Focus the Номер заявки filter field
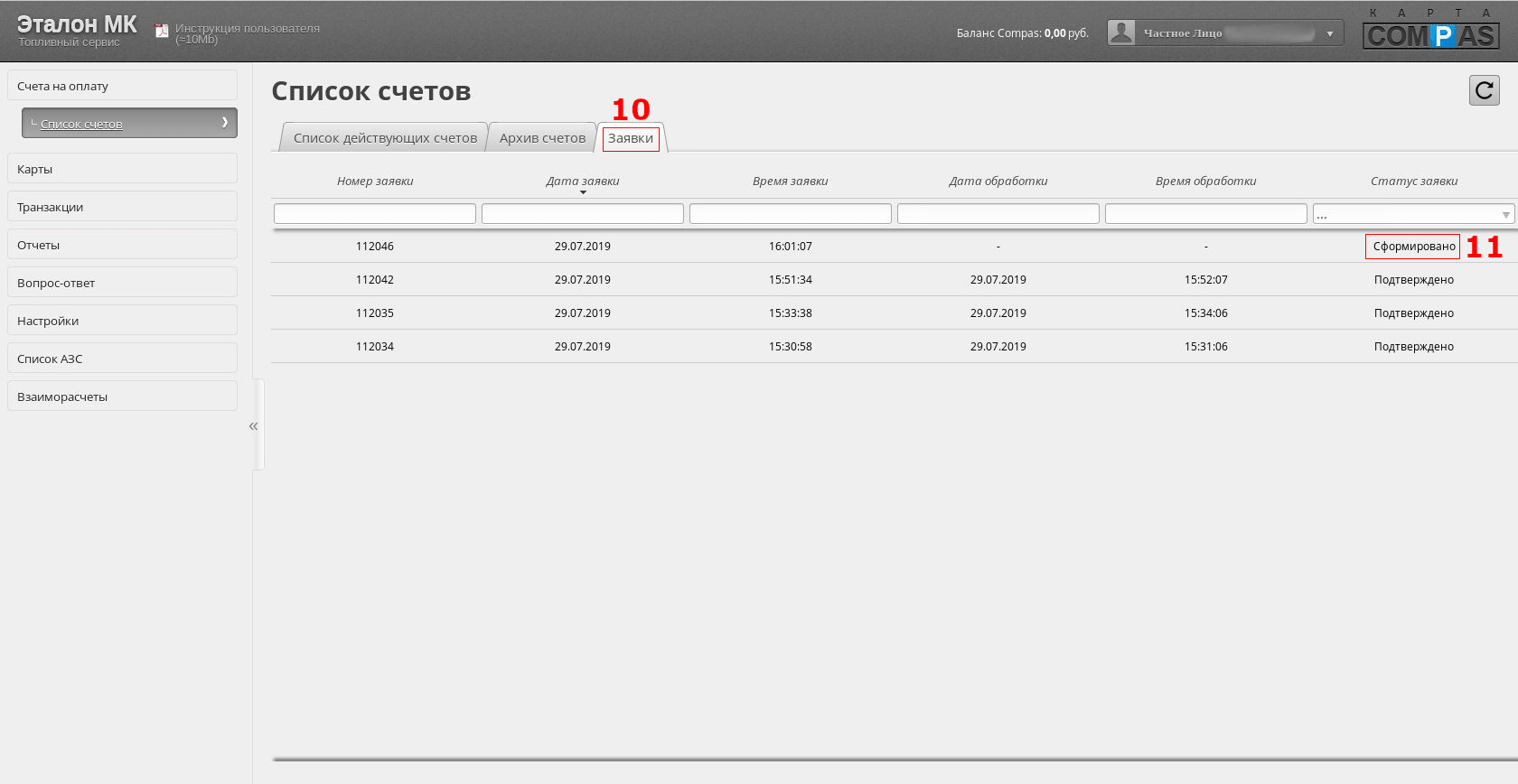 click(x=375, y=214)
